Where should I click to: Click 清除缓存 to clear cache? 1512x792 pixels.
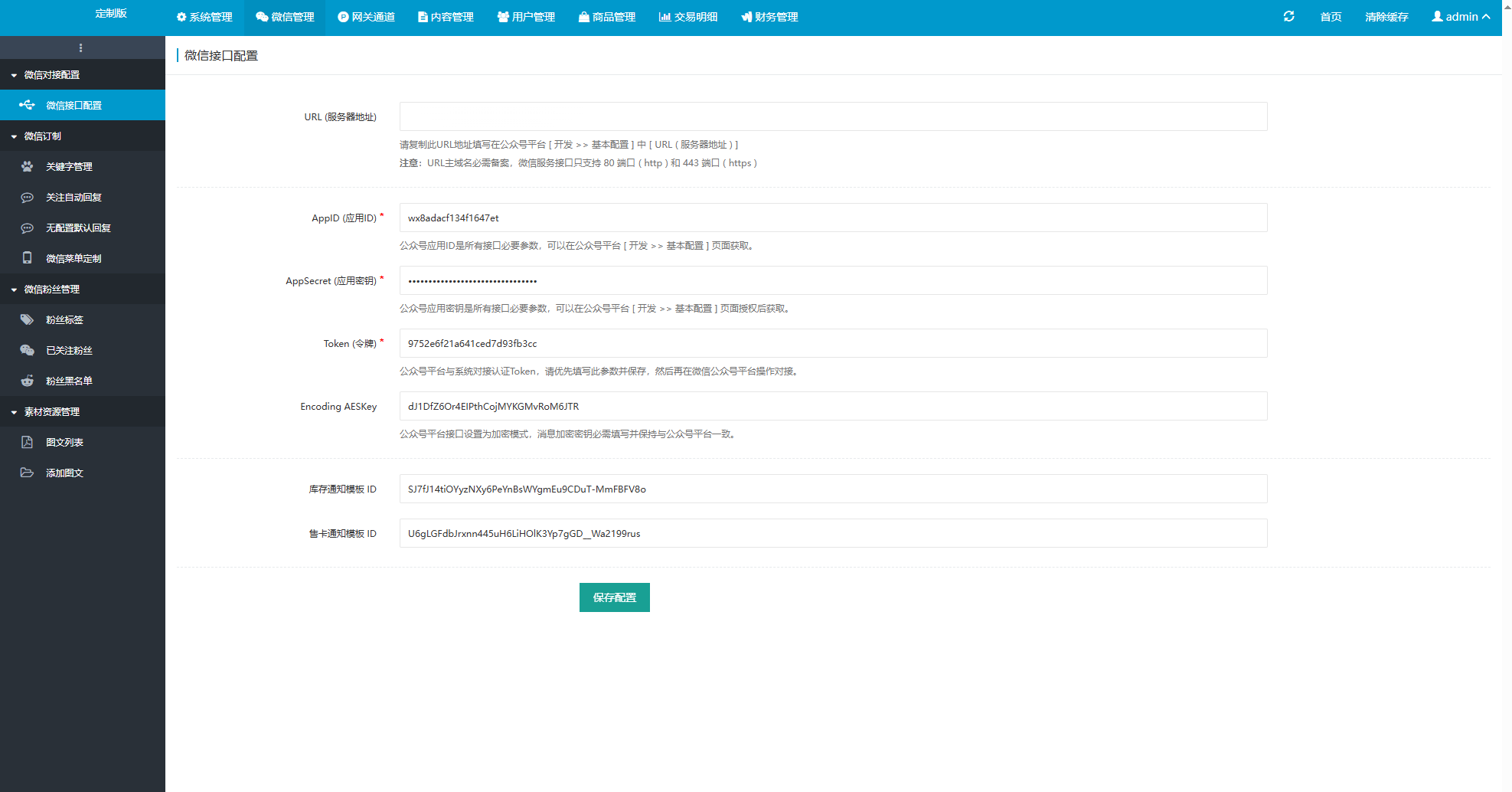(x=1386, y=16)
